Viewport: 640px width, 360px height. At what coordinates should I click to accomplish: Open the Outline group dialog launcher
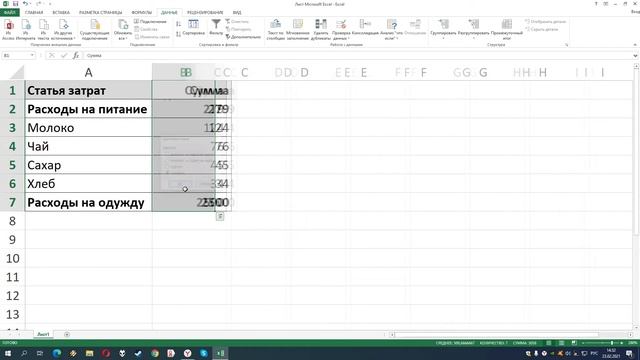(567, 45)
